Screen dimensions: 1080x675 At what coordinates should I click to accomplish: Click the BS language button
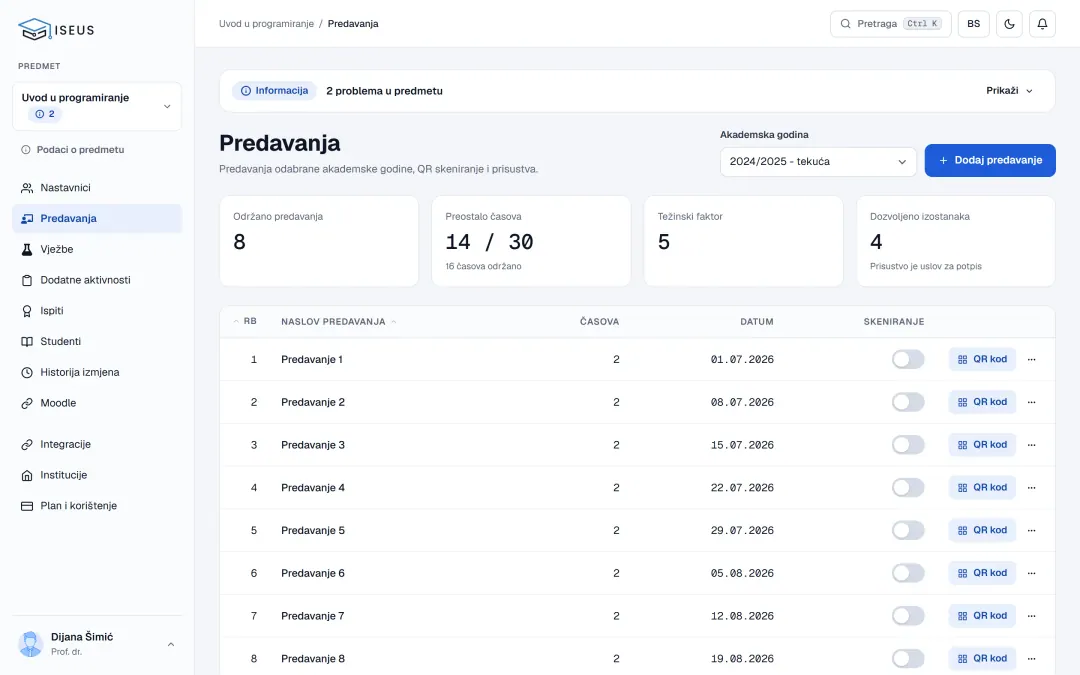coord(973,24)
